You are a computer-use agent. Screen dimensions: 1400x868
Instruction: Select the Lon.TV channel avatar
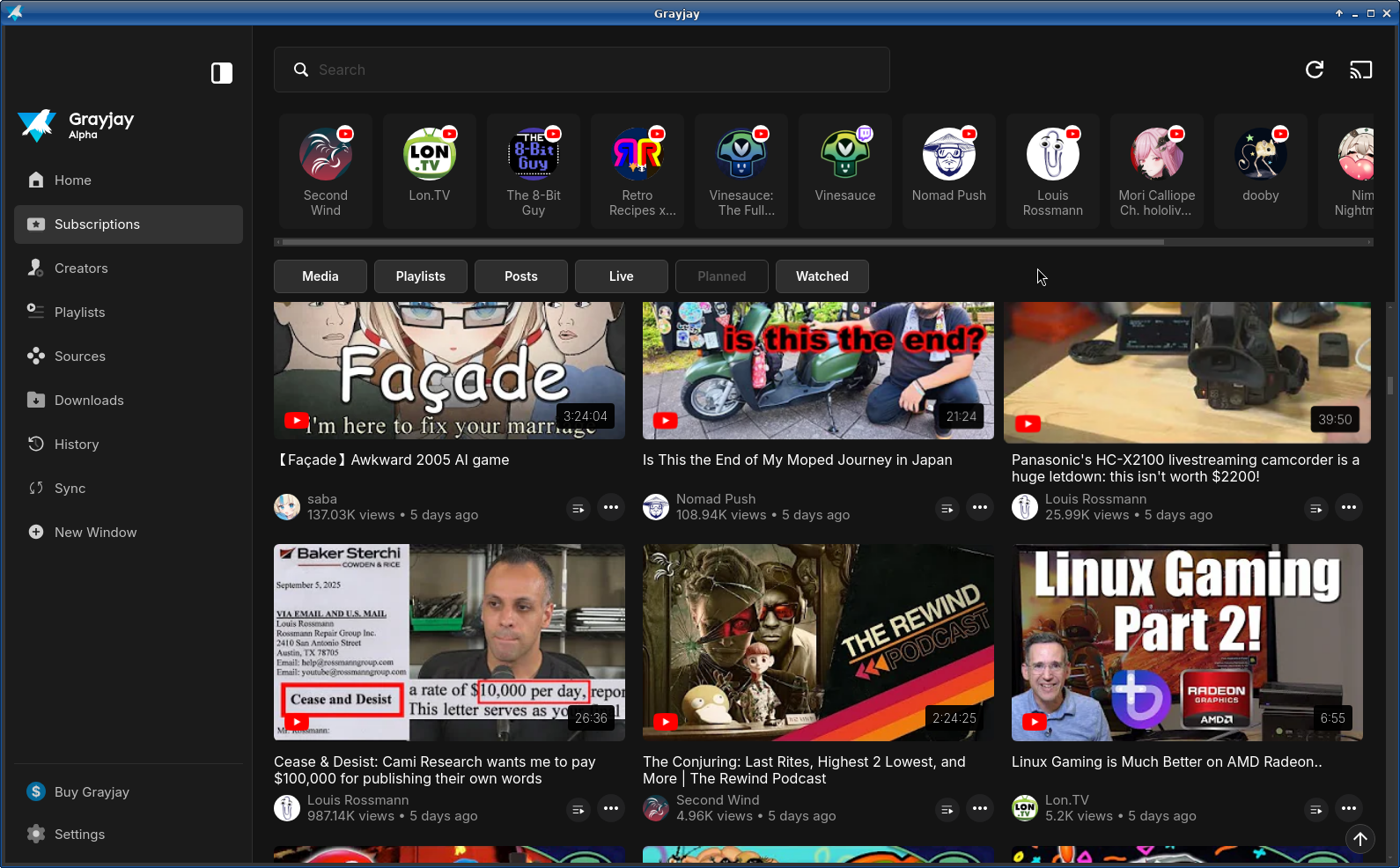(x=430, y=154)
